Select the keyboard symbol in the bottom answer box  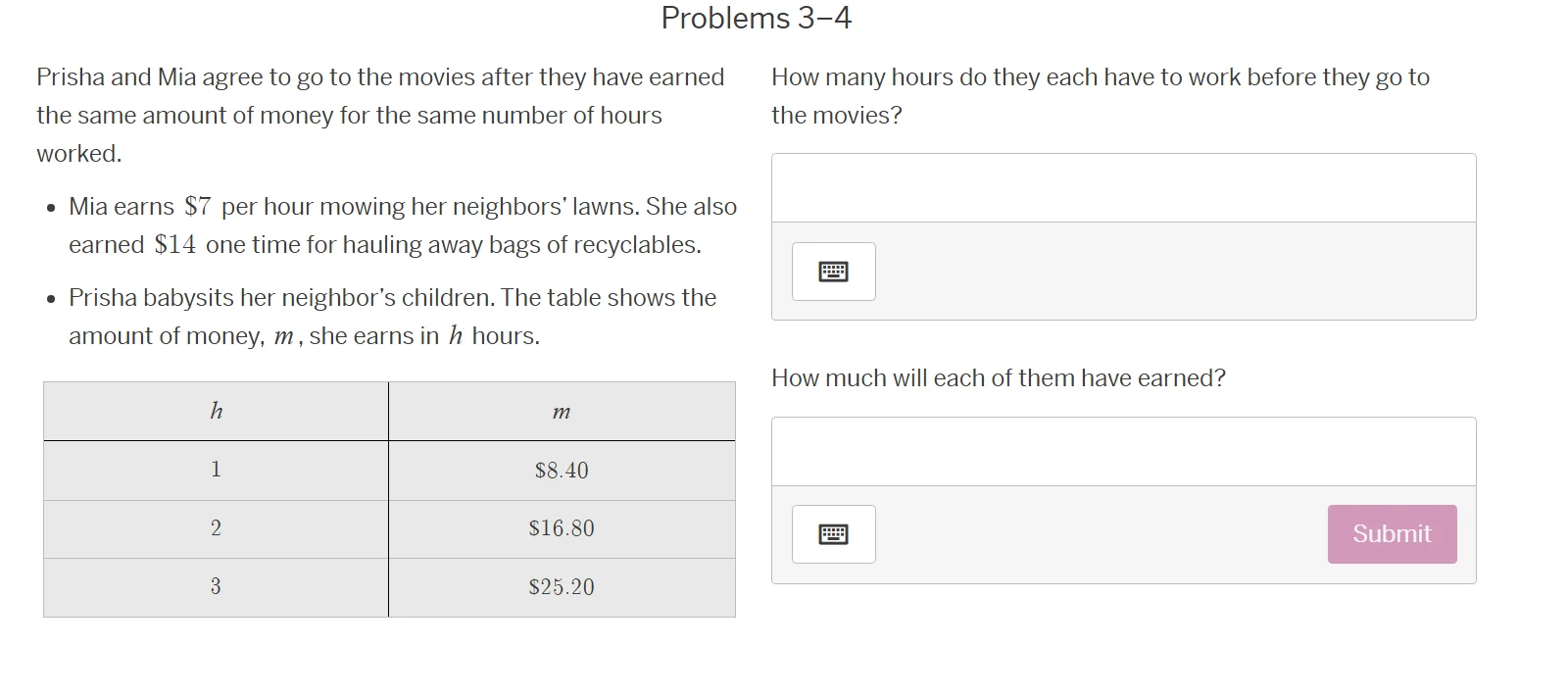(833, 533)
